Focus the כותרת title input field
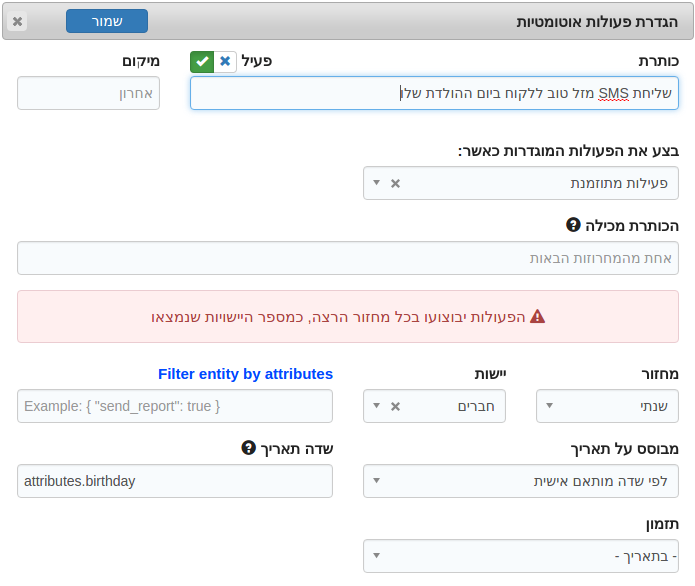 click(x=434, y=93)
